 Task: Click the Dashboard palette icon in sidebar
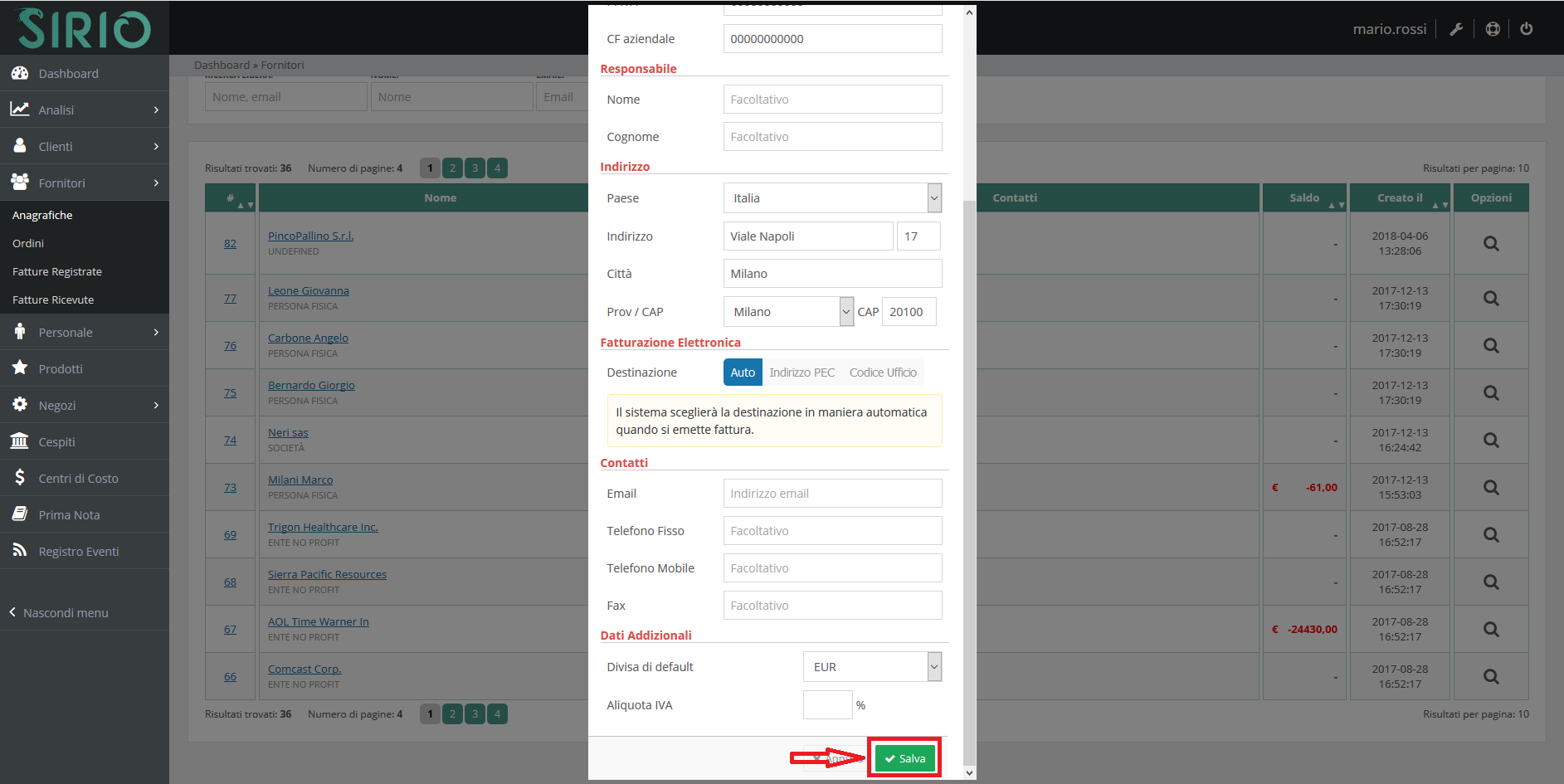point(20,73)
